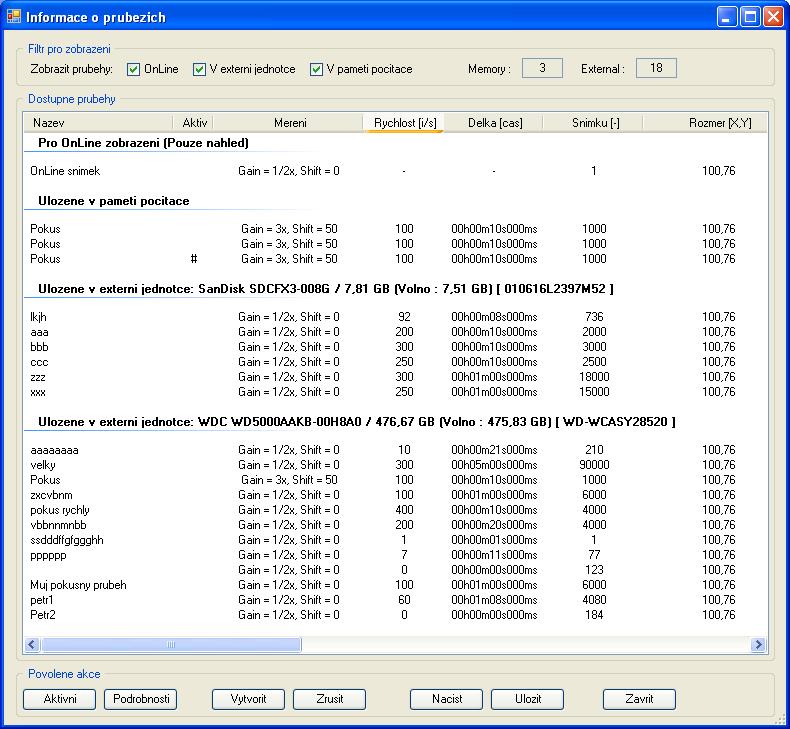Click the application icon in the title bar
790x729 pixels.
click(x=14, y=17)
